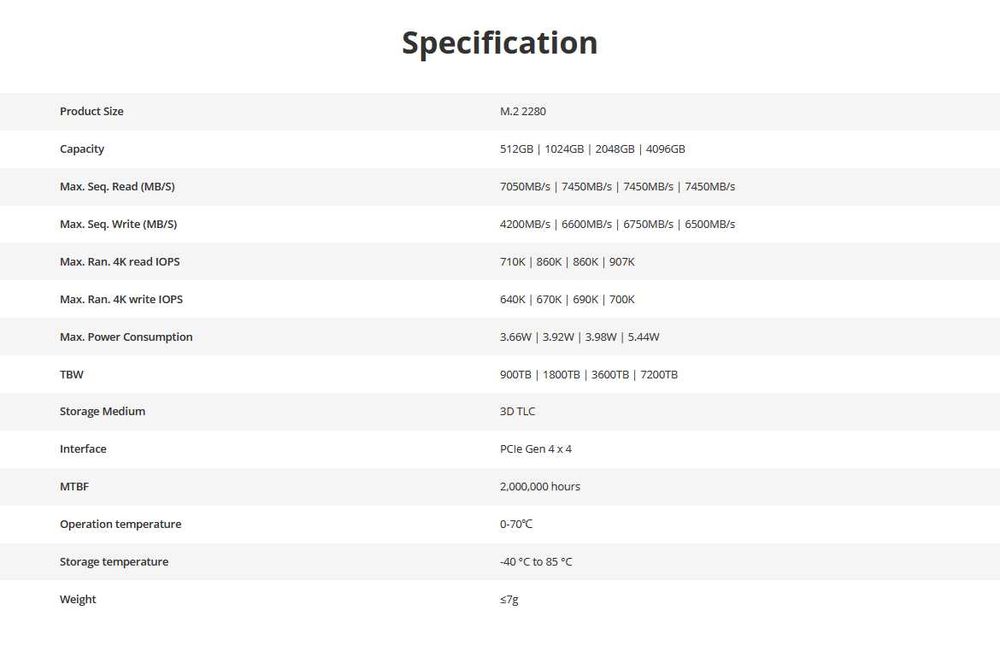Click the sequential write values starting 4200MB/s

click(x=617, y=224)
